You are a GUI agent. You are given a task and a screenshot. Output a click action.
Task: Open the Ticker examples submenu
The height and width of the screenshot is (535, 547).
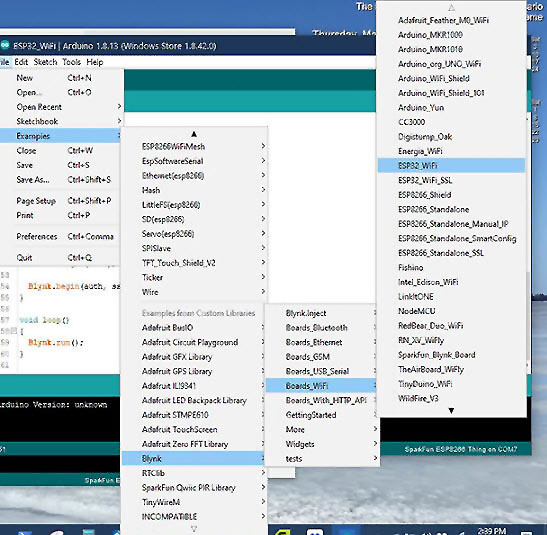point(194,277)
